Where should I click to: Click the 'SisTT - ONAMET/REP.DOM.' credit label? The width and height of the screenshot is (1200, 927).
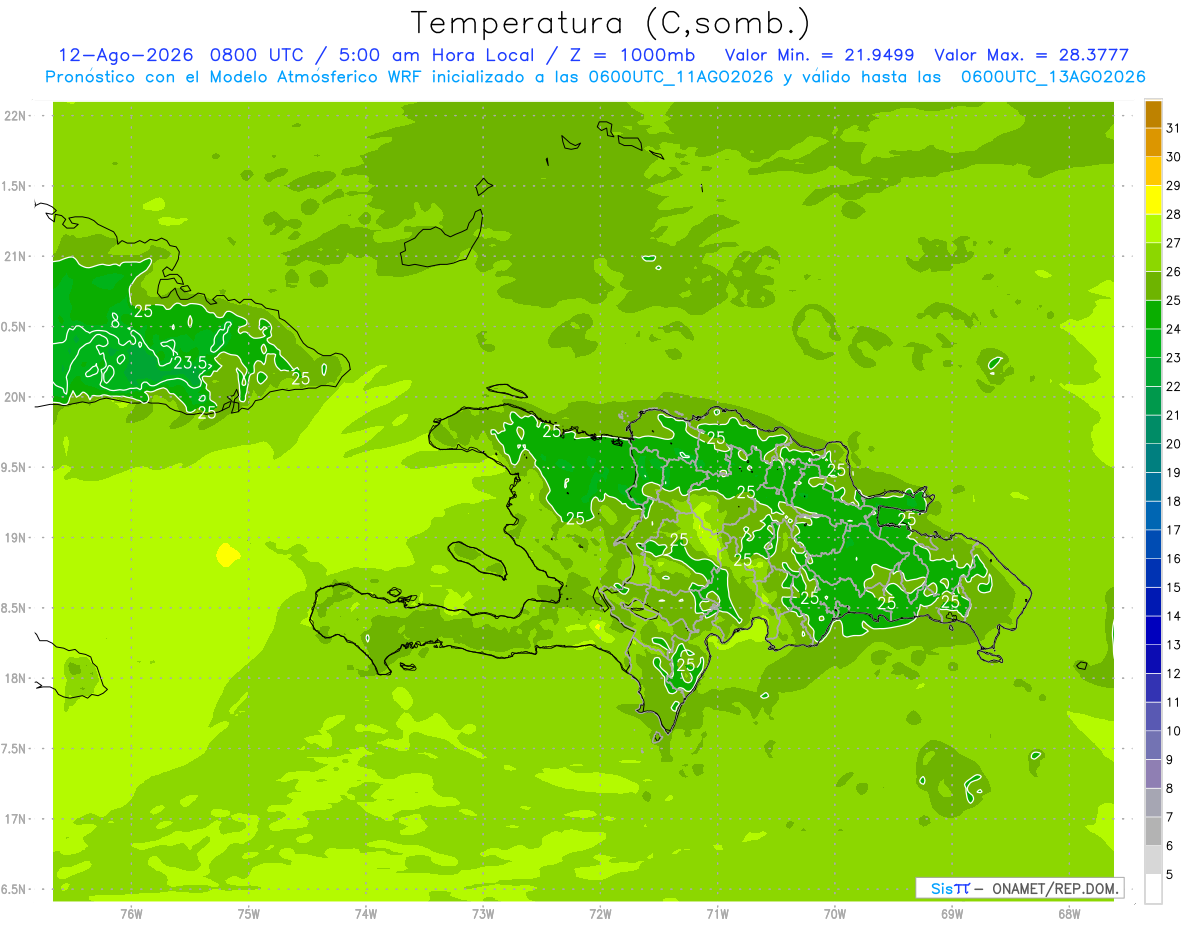point(1020,888)
